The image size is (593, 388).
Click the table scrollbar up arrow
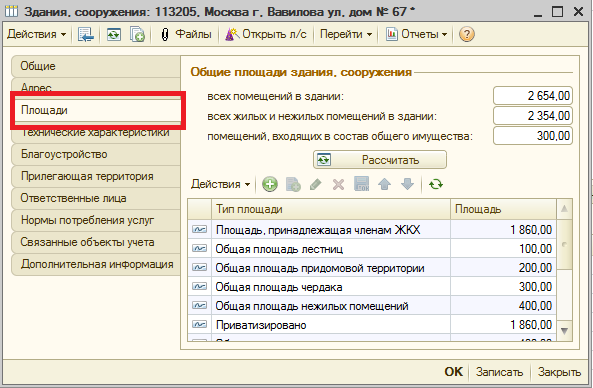(564, 209)
